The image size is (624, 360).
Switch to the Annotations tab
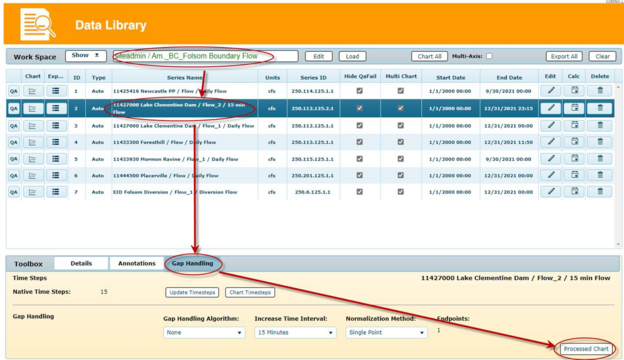pos(136,263)
